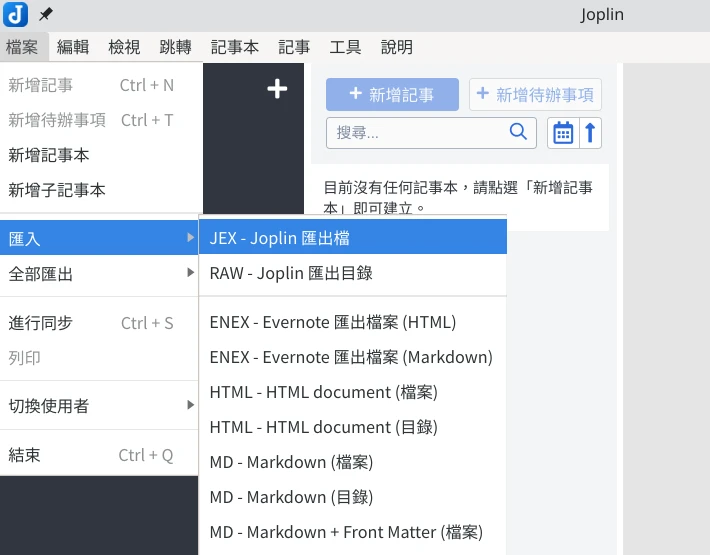710x555 pixels.
Task: Click the Joplin app logo icon
Action: (x=16, y=15)
